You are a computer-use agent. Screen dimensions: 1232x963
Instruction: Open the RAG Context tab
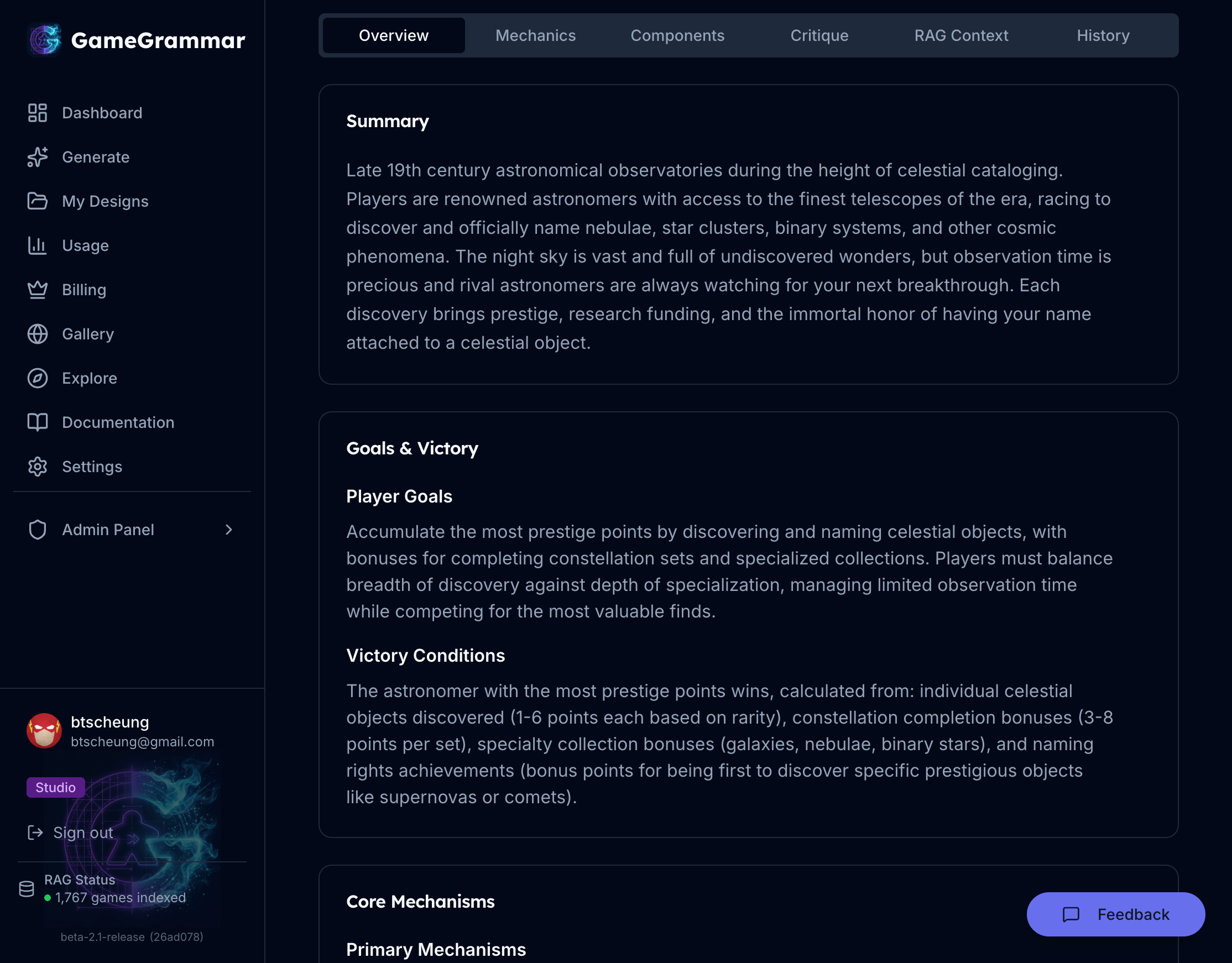click(960, 35)
